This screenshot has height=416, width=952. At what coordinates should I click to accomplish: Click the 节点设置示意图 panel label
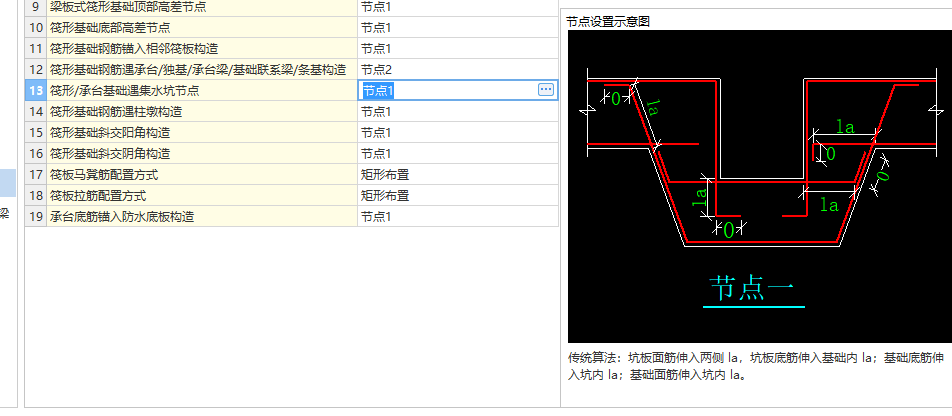click(608, 22)
